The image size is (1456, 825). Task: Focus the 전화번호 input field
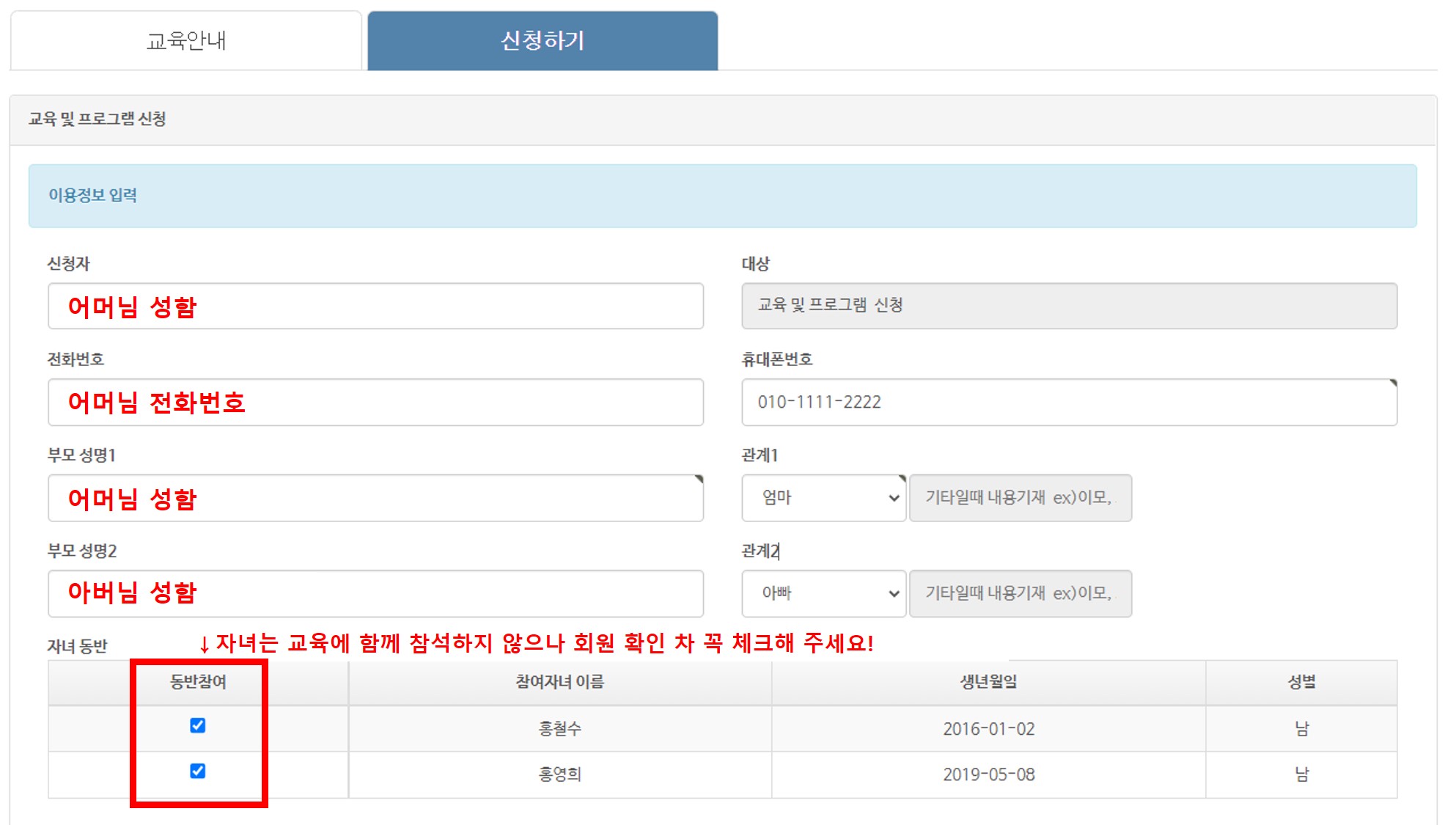click(x=375, y=403)
